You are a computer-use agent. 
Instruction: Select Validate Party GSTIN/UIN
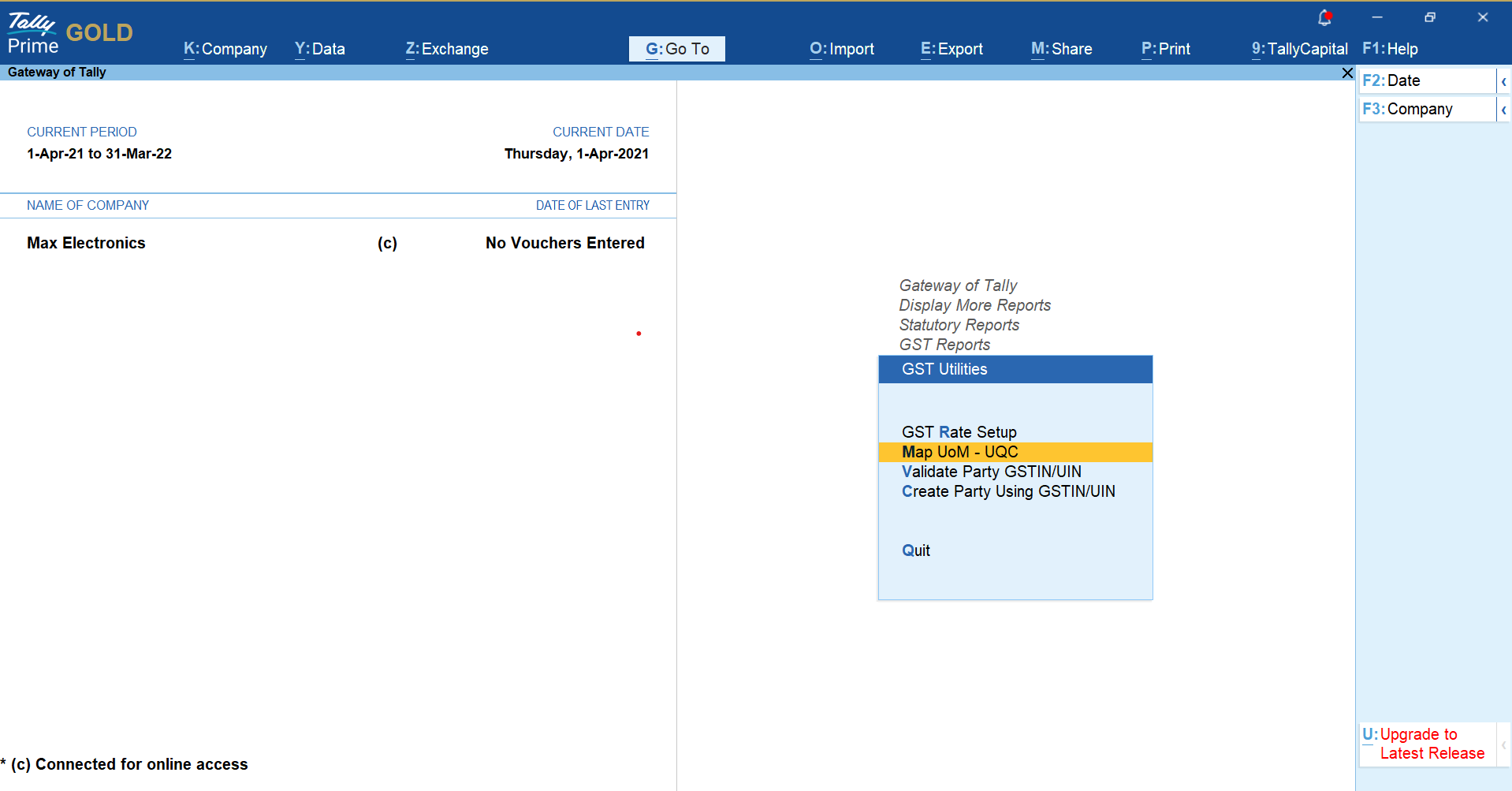click(x=991, y=472)
